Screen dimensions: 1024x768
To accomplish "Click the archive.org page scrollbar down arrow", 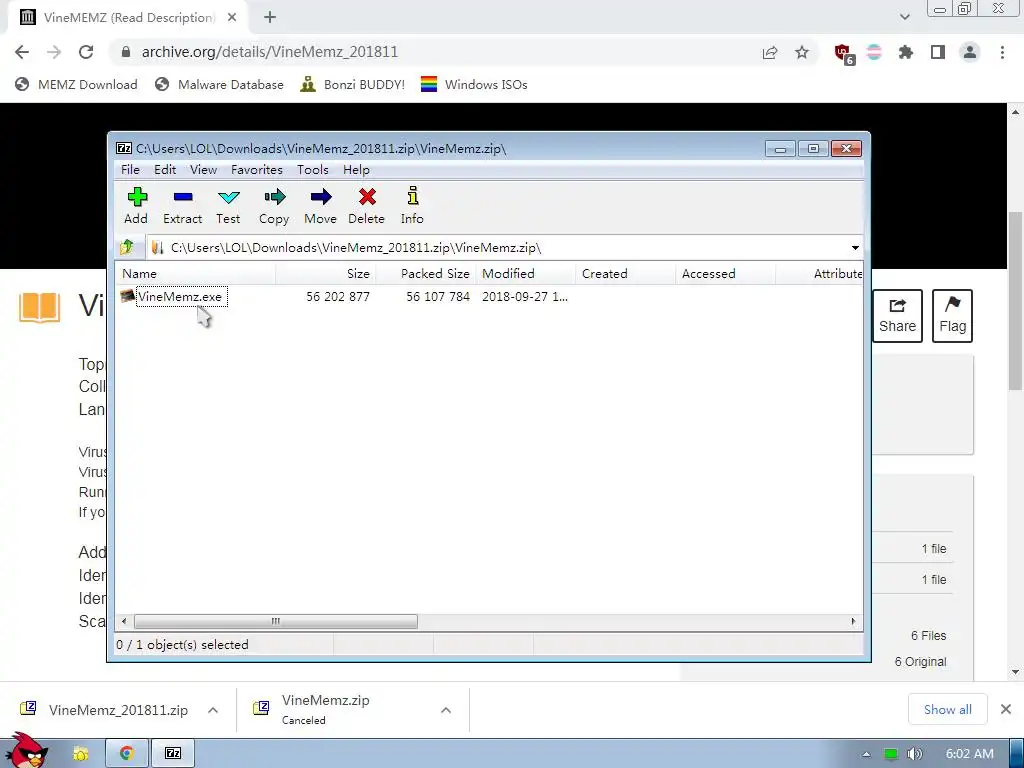I will tap(1016, 671).
